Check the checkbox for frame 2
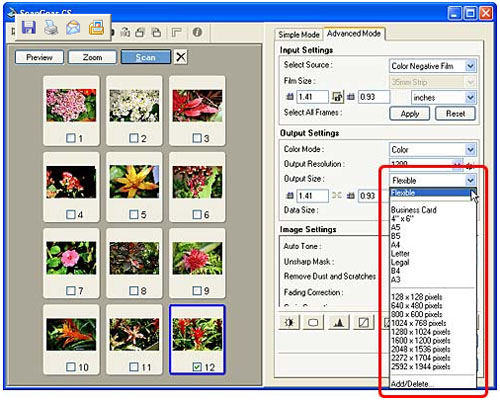 tap(134, 138)
